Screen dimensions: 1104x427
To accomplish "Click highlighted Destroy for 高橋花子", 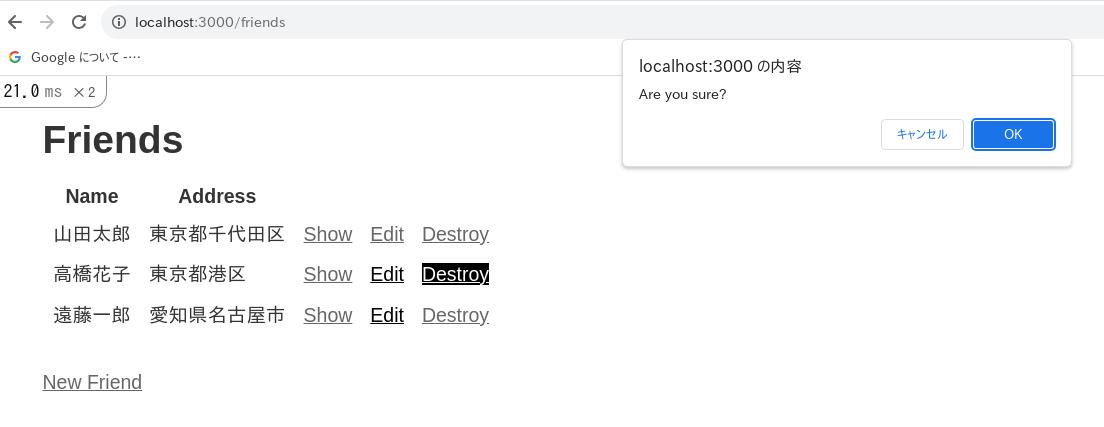I will pos(455,274).
